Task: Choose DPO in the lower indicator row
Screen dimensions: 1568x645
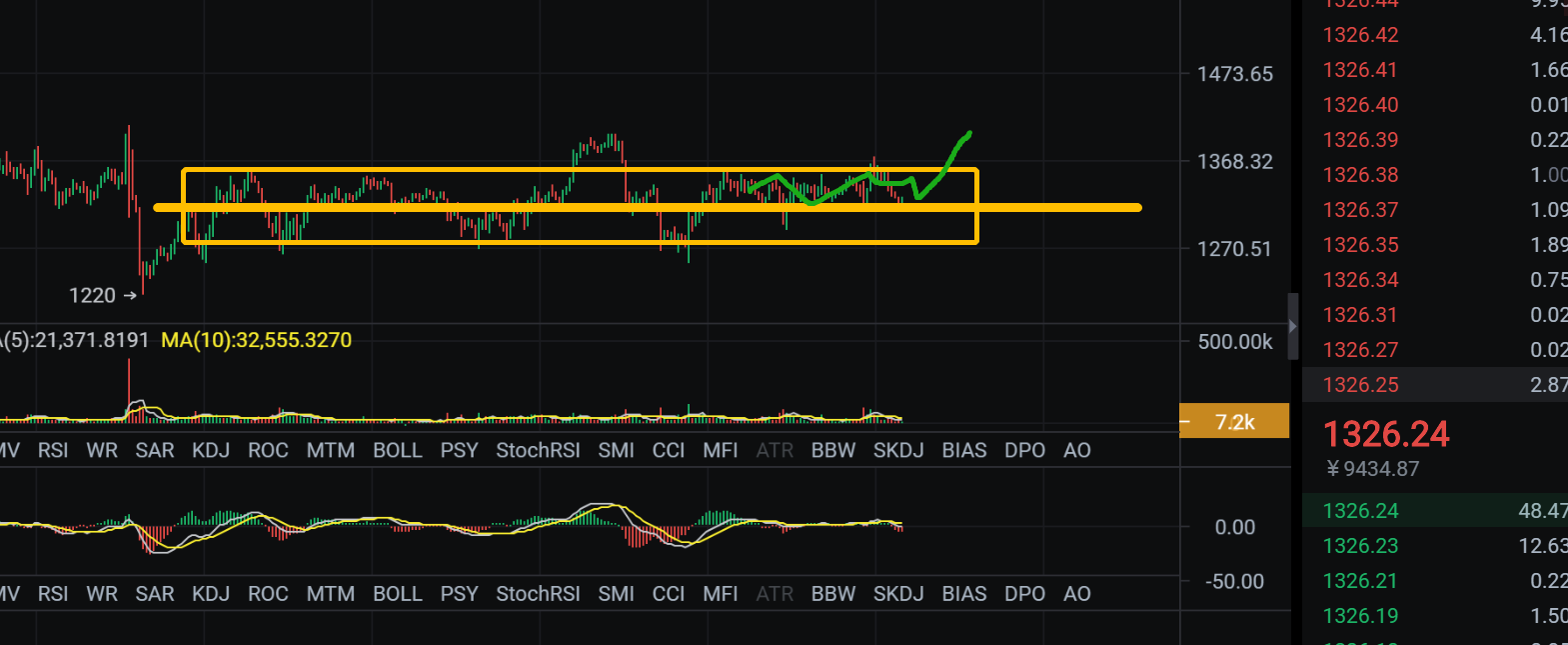Action: tap(1025, 594)
